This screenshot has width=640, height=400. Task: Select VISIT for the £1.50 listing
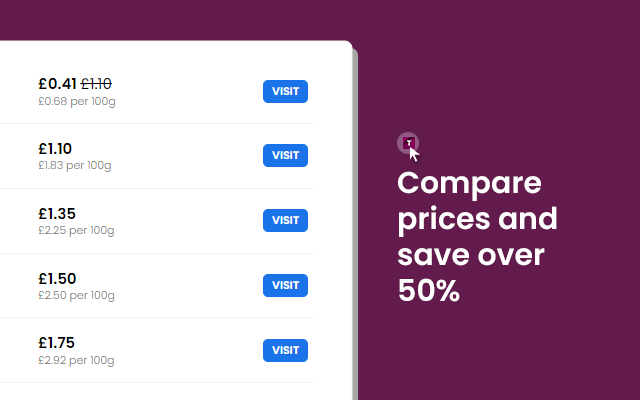point(285,285)
